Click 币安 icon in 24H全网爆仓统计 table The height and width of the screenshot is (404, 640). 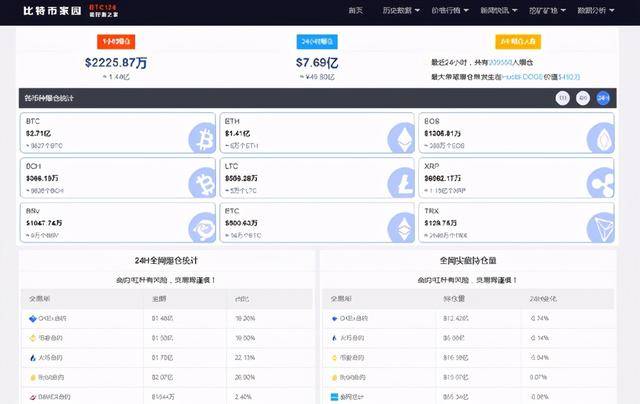click(x=33, y=338)
